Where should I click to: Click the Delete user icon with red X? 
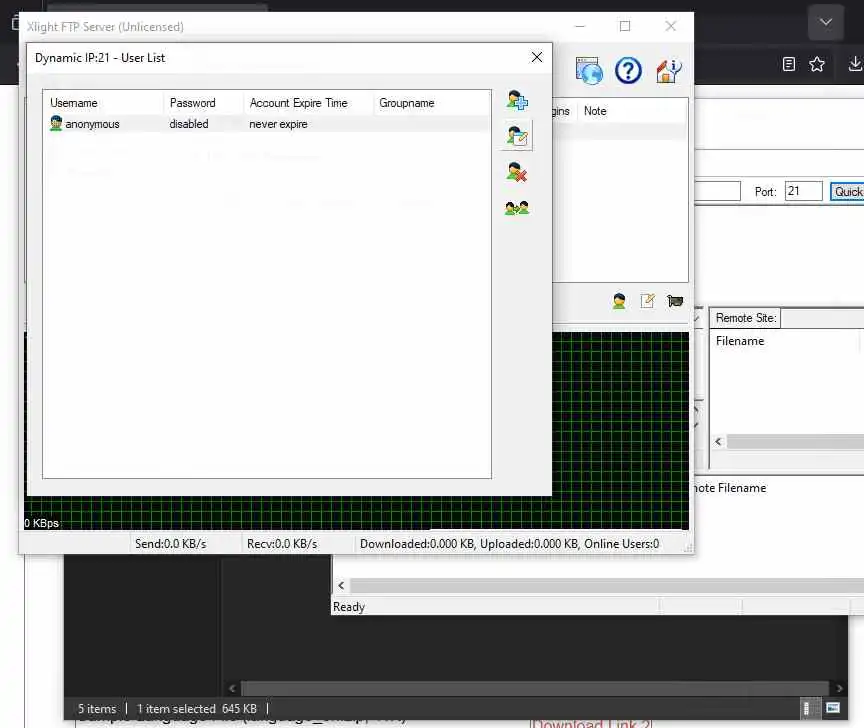pos(517,172)
